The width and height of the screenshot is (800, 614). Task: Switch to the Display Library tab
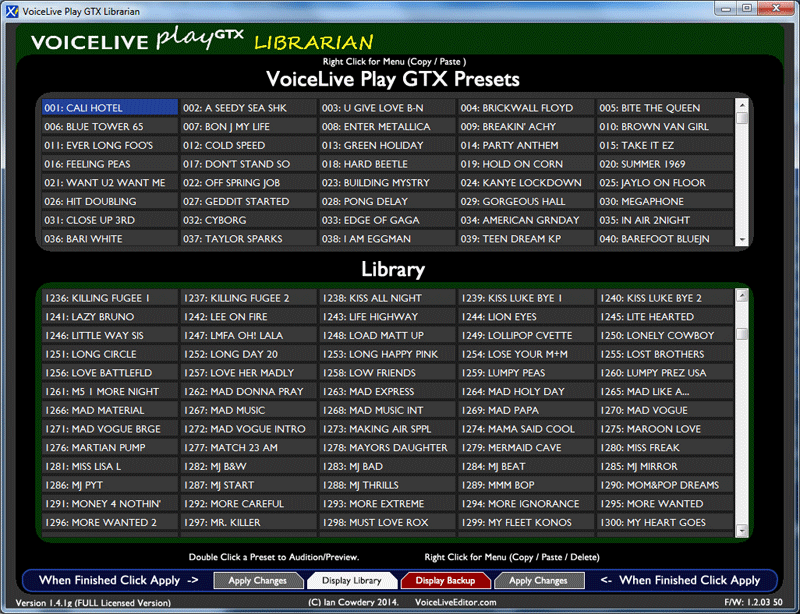click(352, 580)
